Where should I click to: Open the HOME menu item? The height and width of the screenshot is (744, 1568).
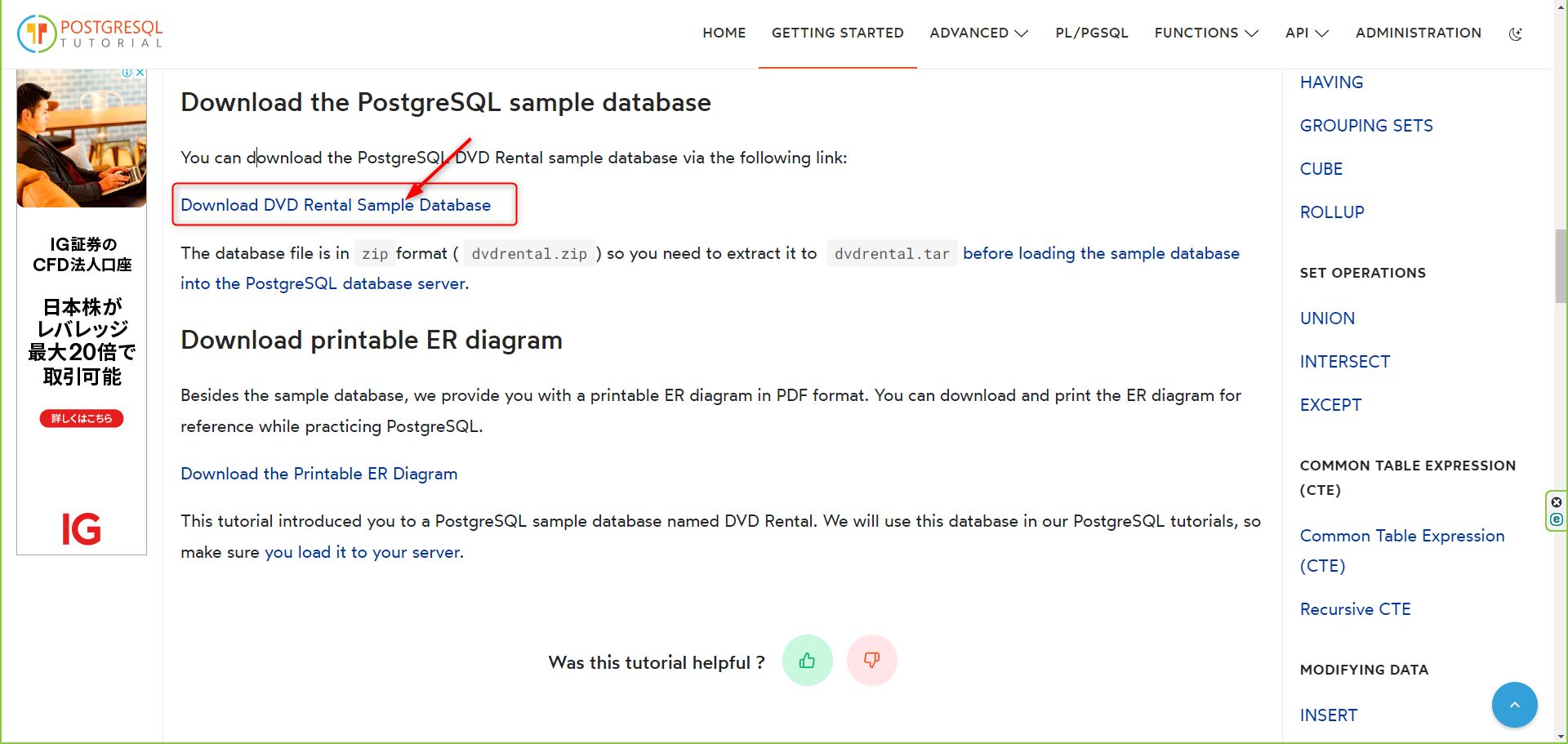click(x=724, y=33)
